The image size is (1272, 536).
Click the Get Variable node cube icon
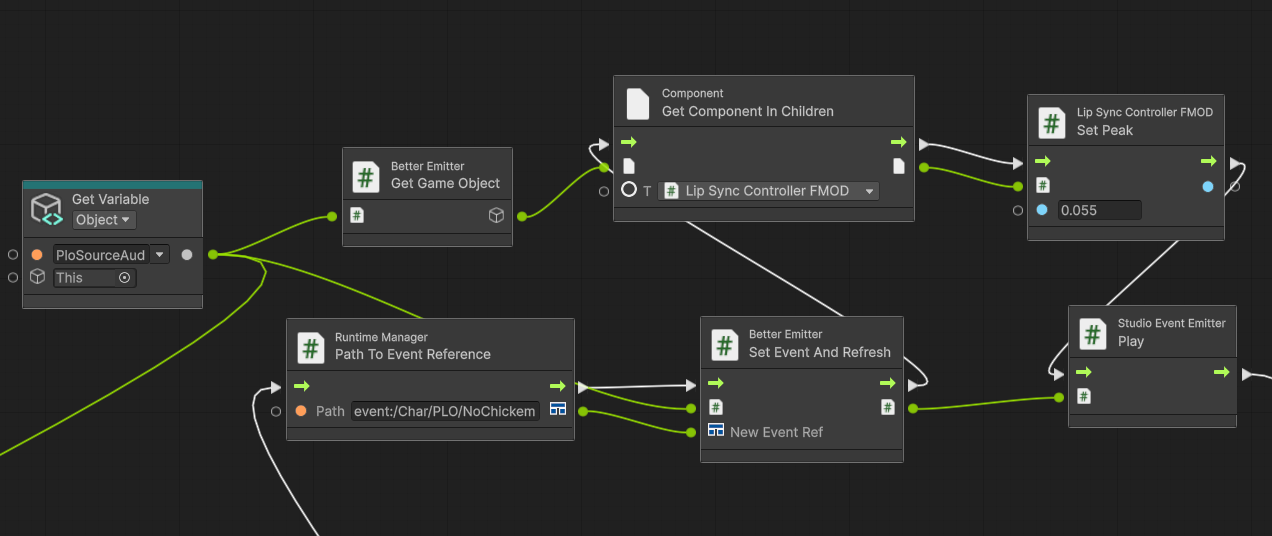click(48, 209)
